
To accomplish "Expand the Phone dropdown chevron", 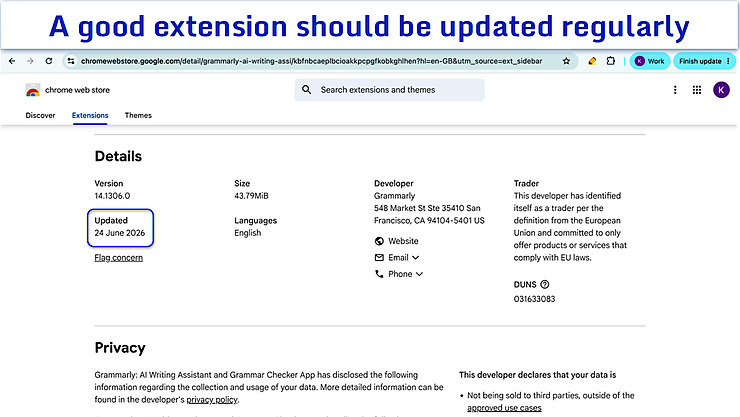I will (x=419, y=274).
